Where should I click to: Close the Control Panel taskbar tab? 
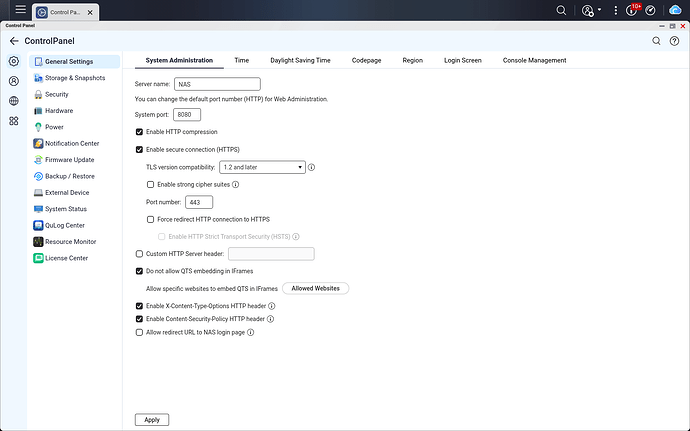tap(90, 12)
